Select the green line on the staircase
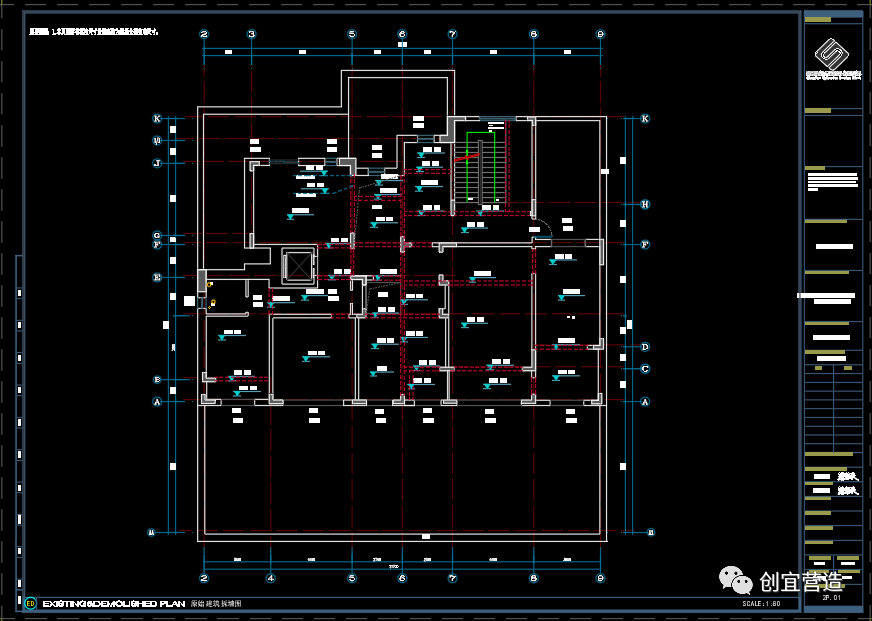This screenshot has height=621, width=872. 480,167
